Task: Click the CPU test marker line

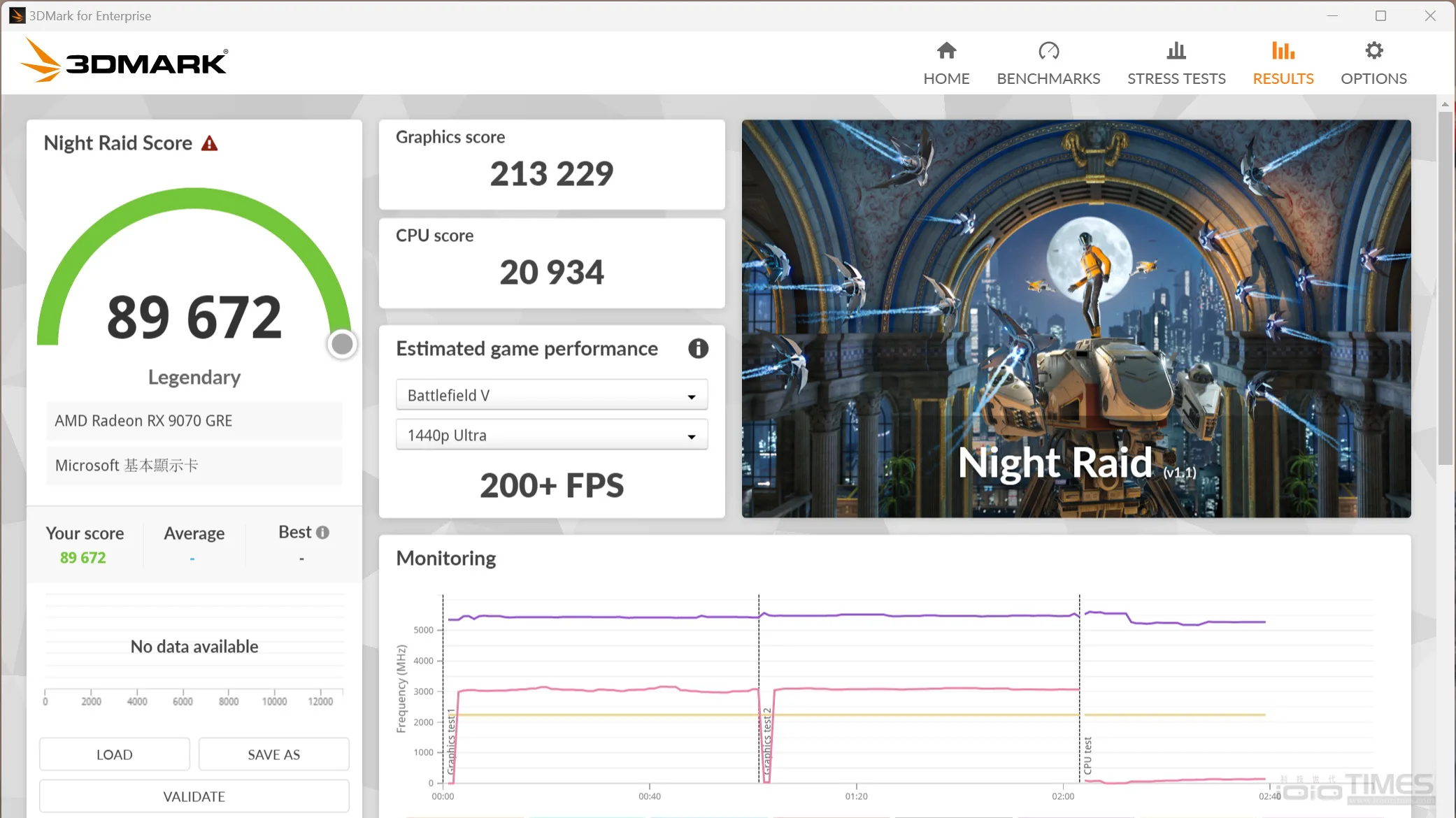Action: pyautogui.click(x=1079, y=689)
